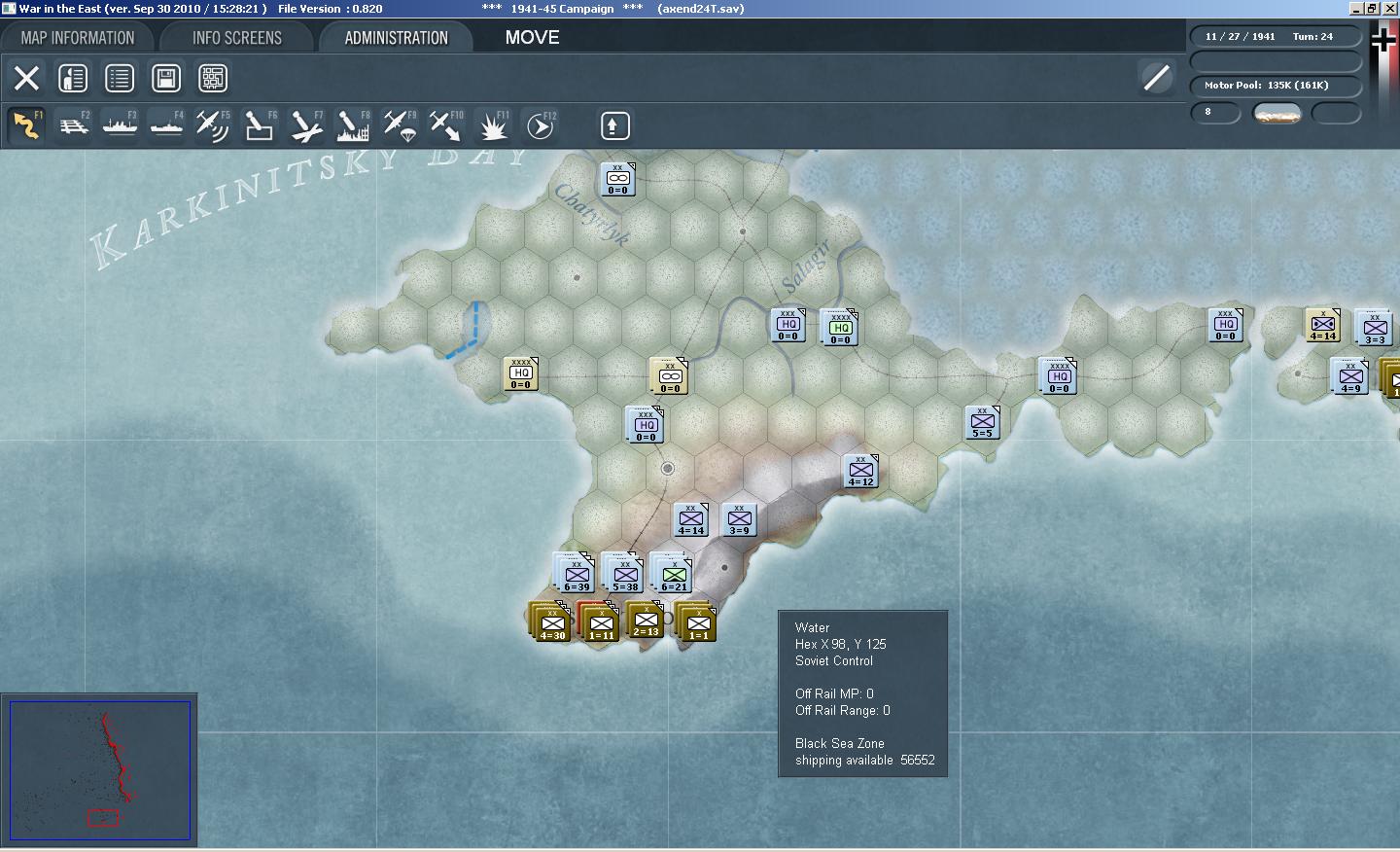Select the tan XX 0=0 motorized unit
Image resolution: width=1400 pixels, height=852 pixels.
point(670,376)
